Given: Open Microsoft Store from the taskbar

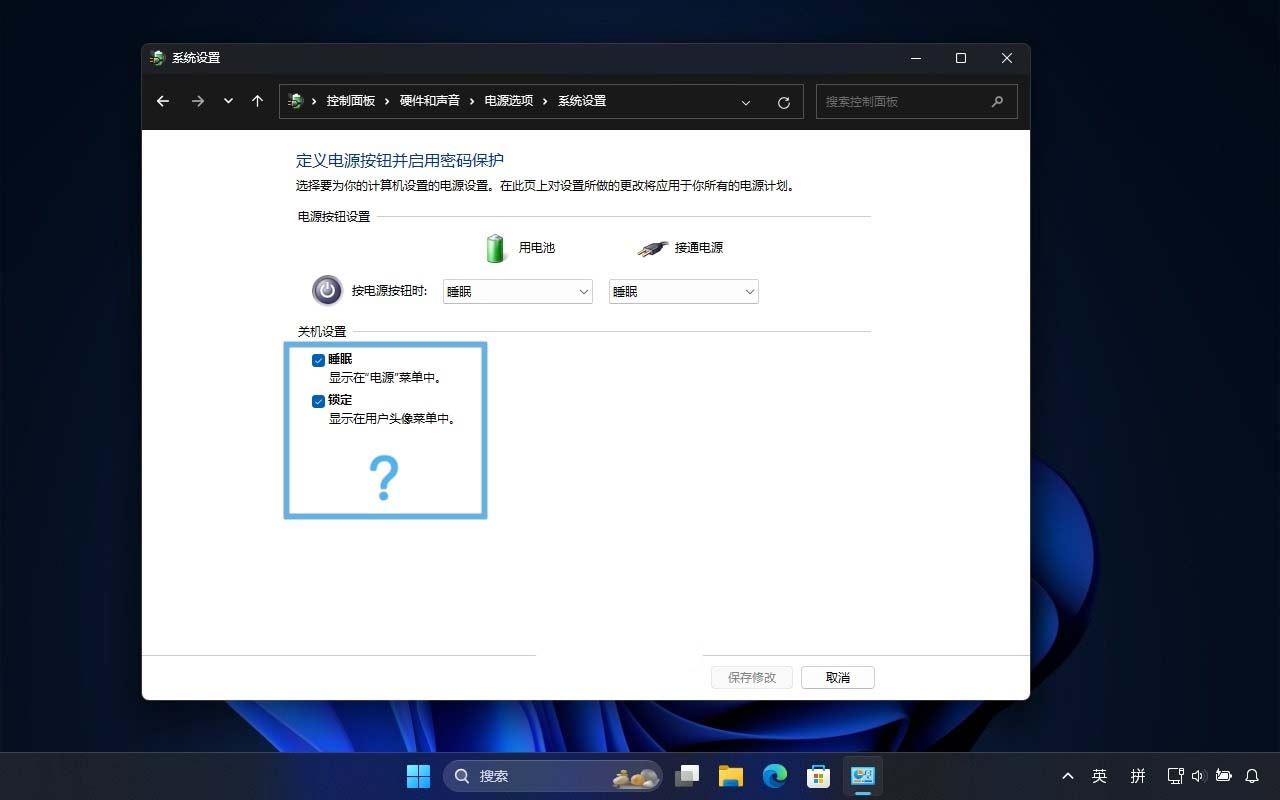Looking at the screenshot, I should [818, 776].
